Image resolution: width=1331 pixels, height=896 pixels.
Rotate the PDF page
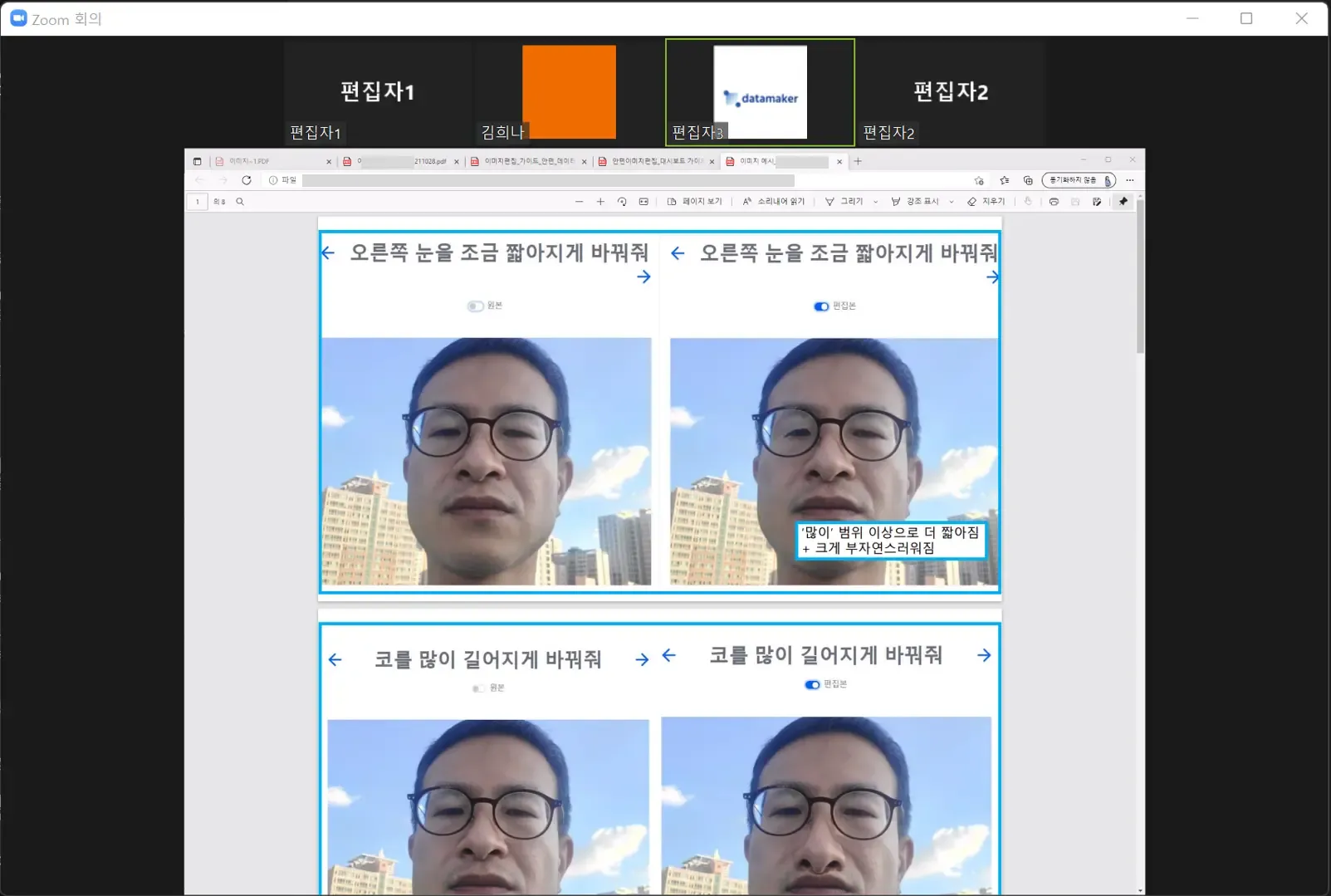[x=621, y=201]
